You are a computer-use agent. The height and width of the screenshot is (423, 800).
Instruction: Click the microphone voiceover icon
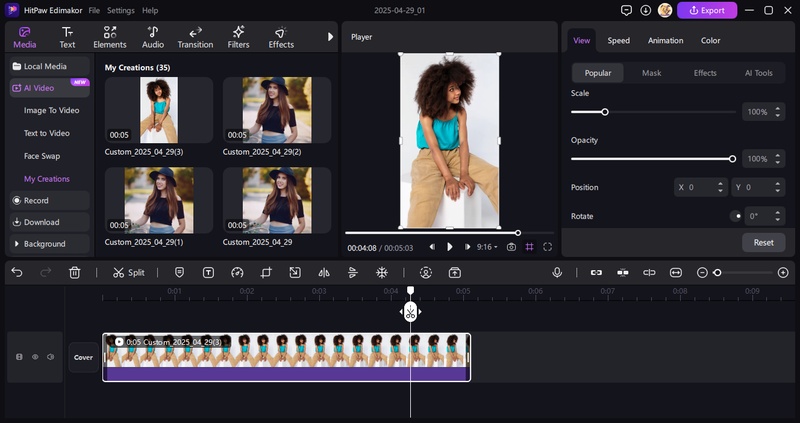[557, 272]
